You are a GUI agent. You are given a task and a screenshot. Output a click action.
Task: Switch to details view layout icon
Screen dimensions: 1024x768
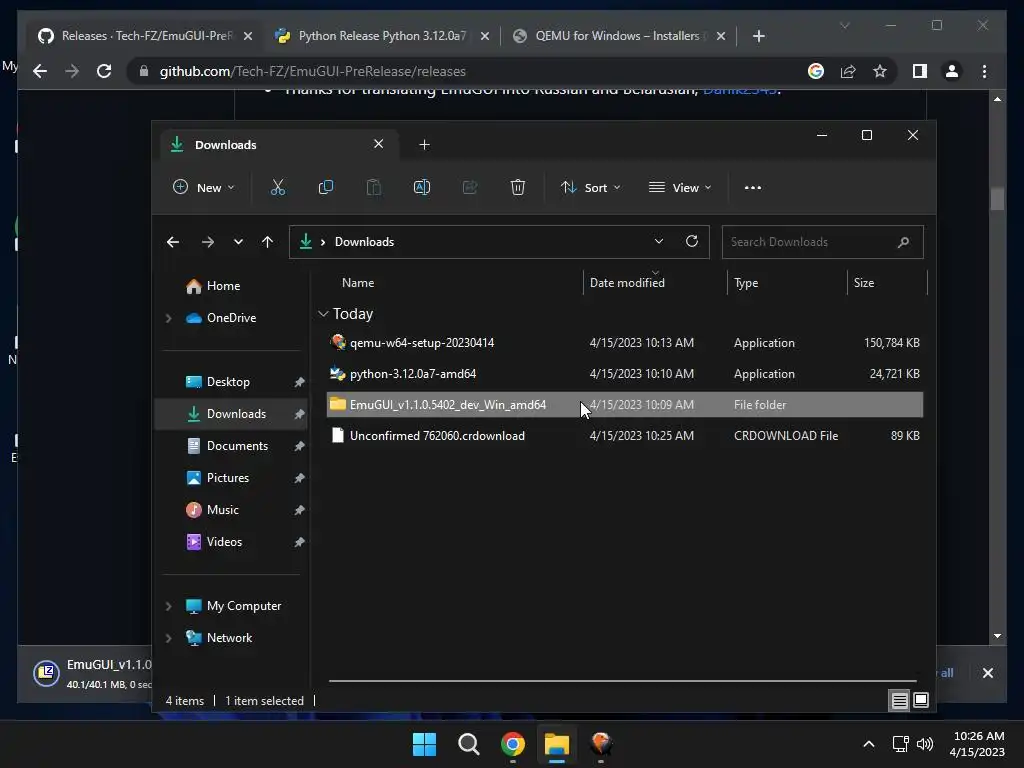pos(899,701)
